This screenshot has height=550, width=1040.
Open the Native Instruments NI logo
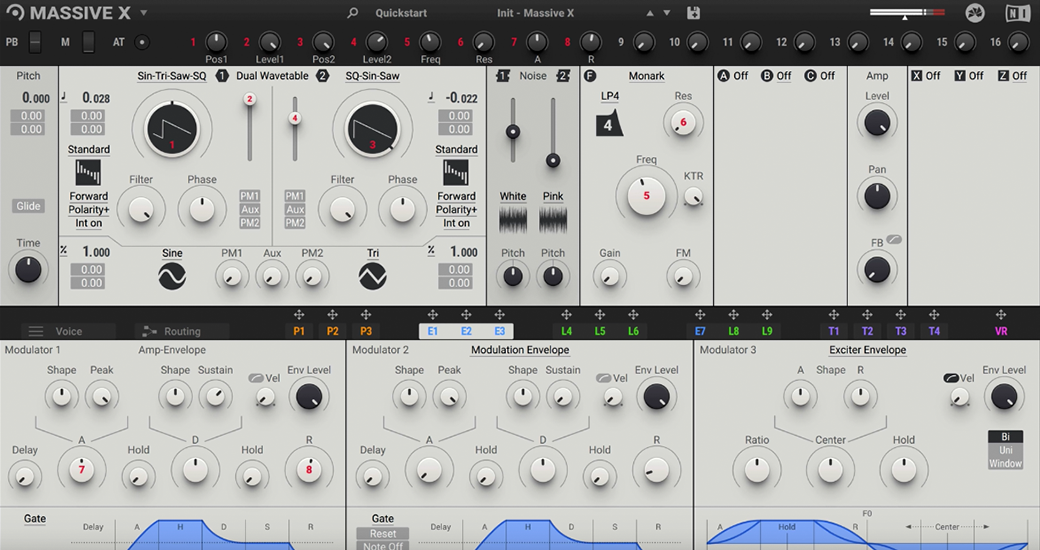(1017, 13)
